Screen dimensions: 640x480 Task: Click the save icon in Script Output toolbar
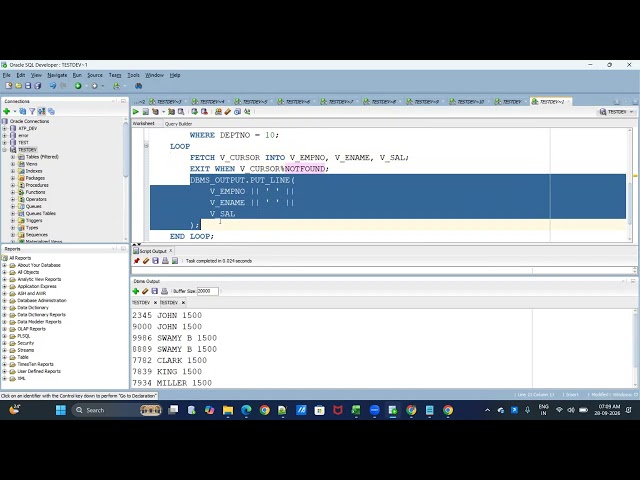(x=156, y=261)
